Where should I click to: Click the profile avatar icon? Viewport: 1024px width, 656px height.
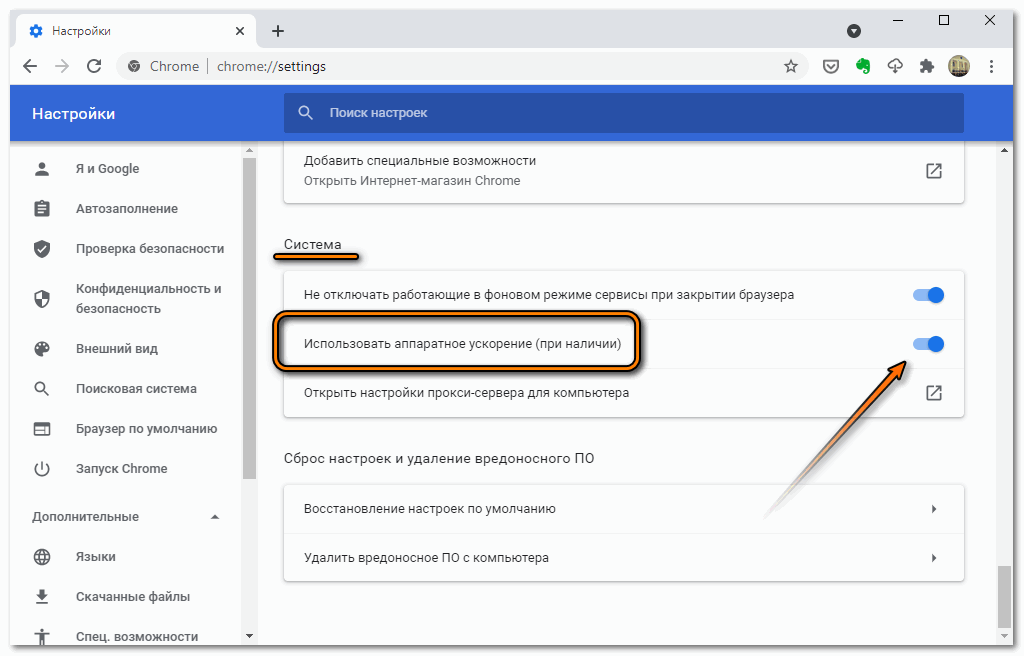pyautogui.click(x=959, y=66)
